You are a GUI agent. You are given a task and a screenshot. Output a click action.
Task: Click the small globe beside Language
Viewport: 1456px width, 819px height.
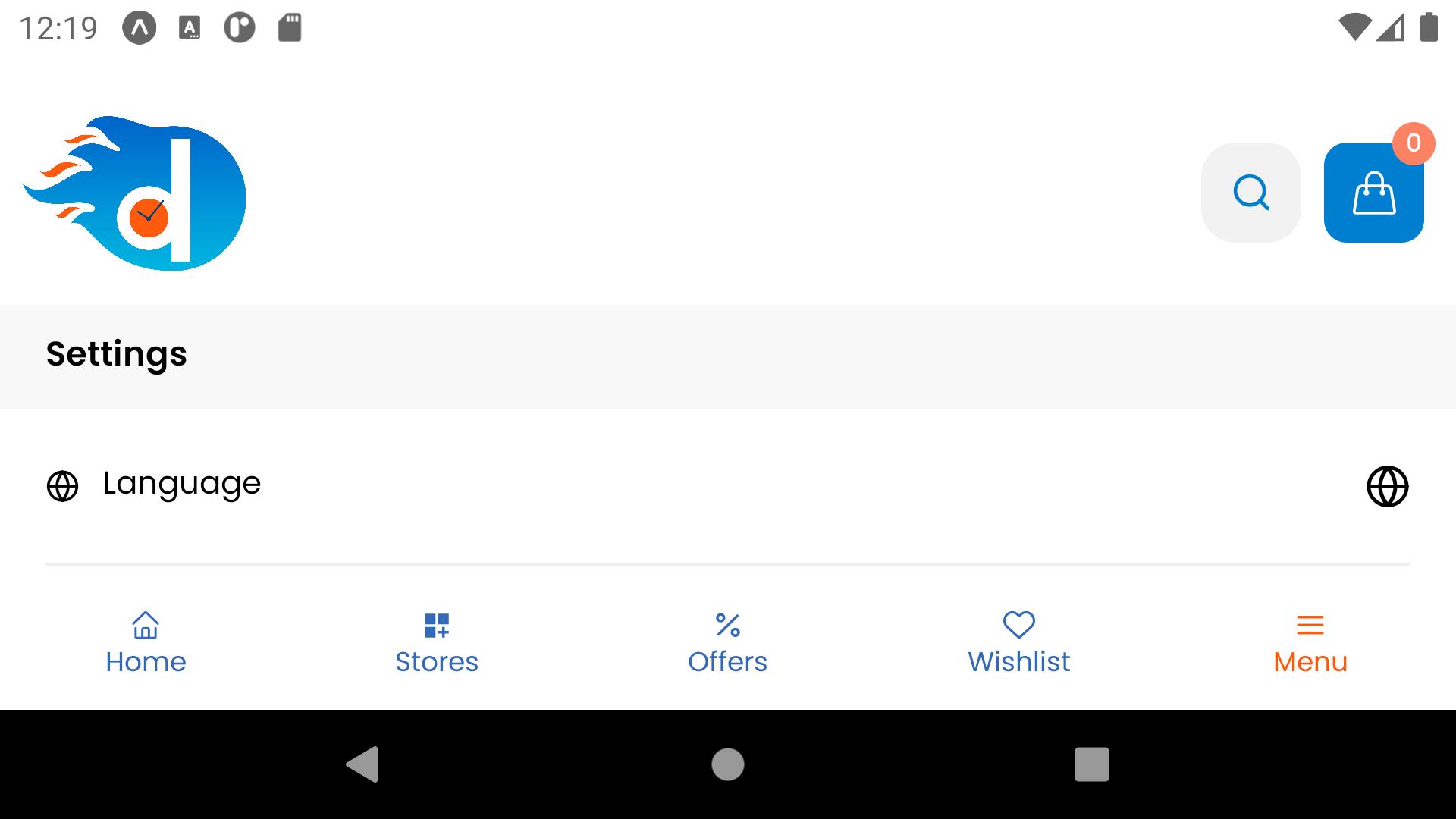click(62, 486)
